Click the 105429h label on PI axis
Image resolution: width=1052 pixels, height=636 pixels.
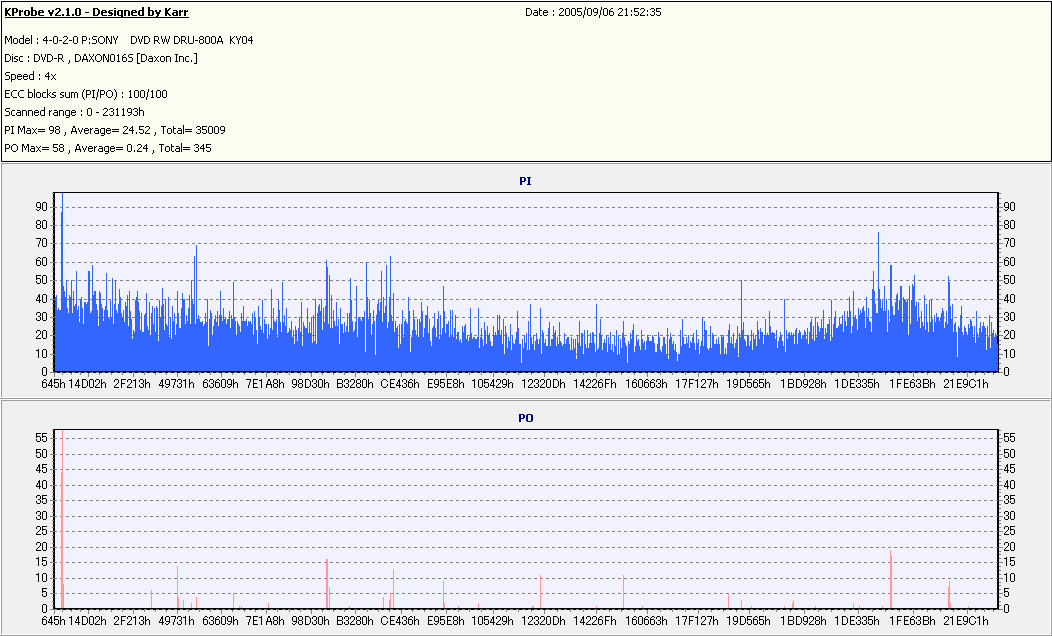pyautogui.click(x=492, y=384)
